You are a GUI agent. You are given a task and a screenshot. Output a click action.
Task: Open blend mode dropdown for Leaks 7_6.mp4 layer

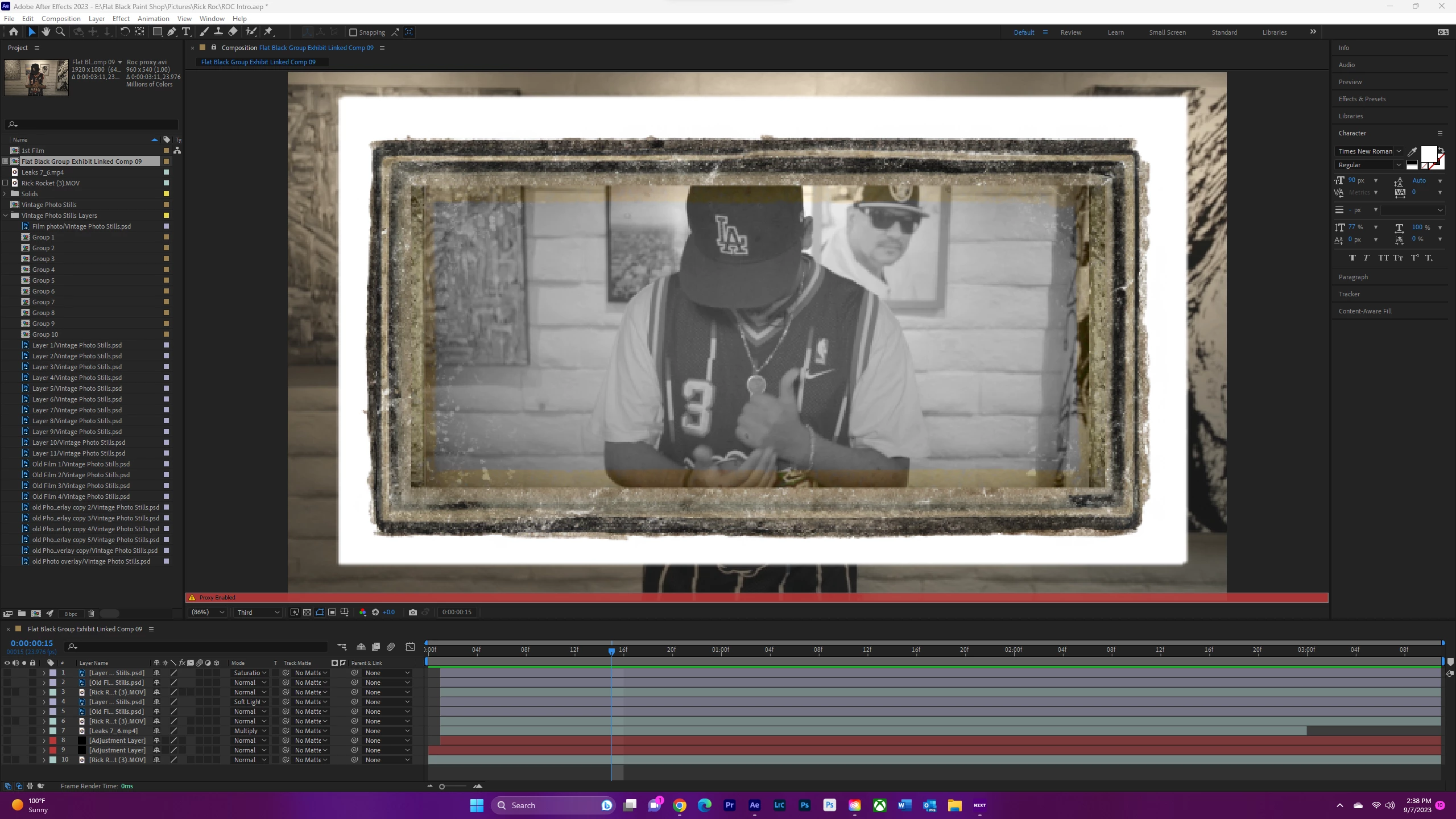click(x=250, y=731)
